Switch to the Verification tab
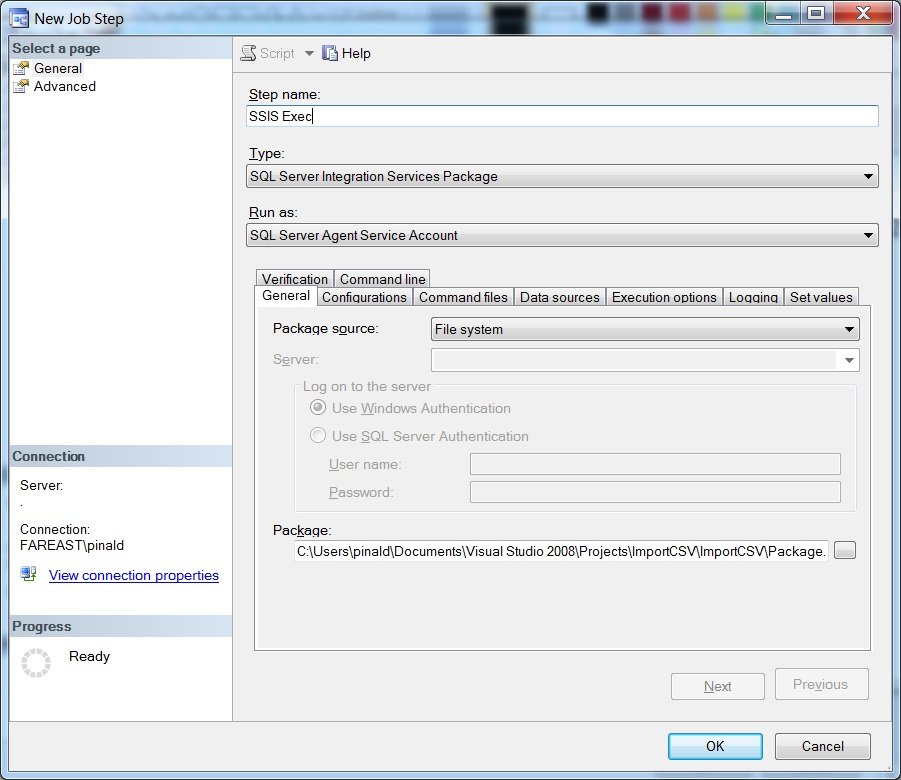This screenshot has width=901, height=780. 294,279
